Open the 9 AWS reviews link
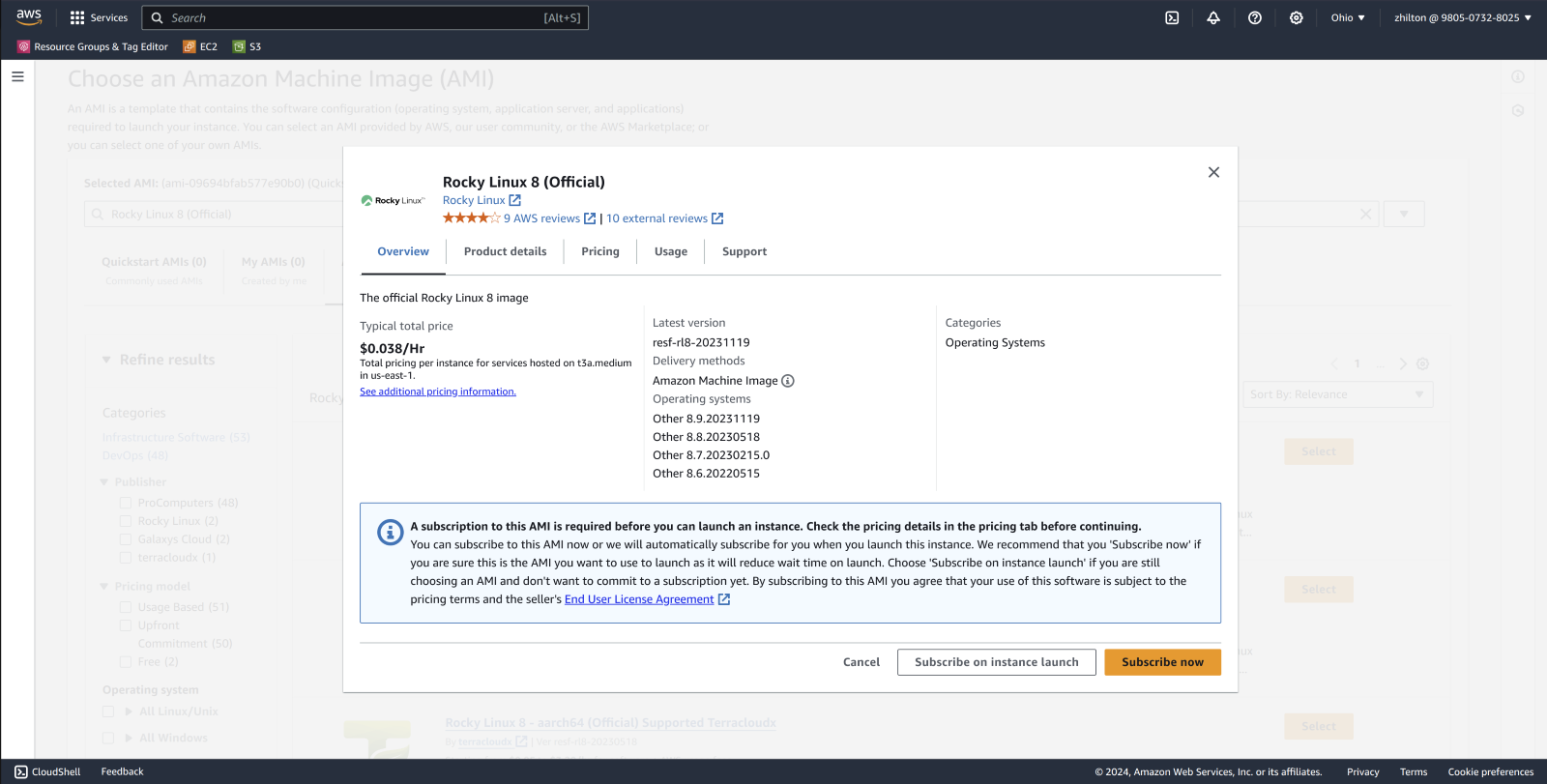The image size is (1547, 784). [541, 218]
